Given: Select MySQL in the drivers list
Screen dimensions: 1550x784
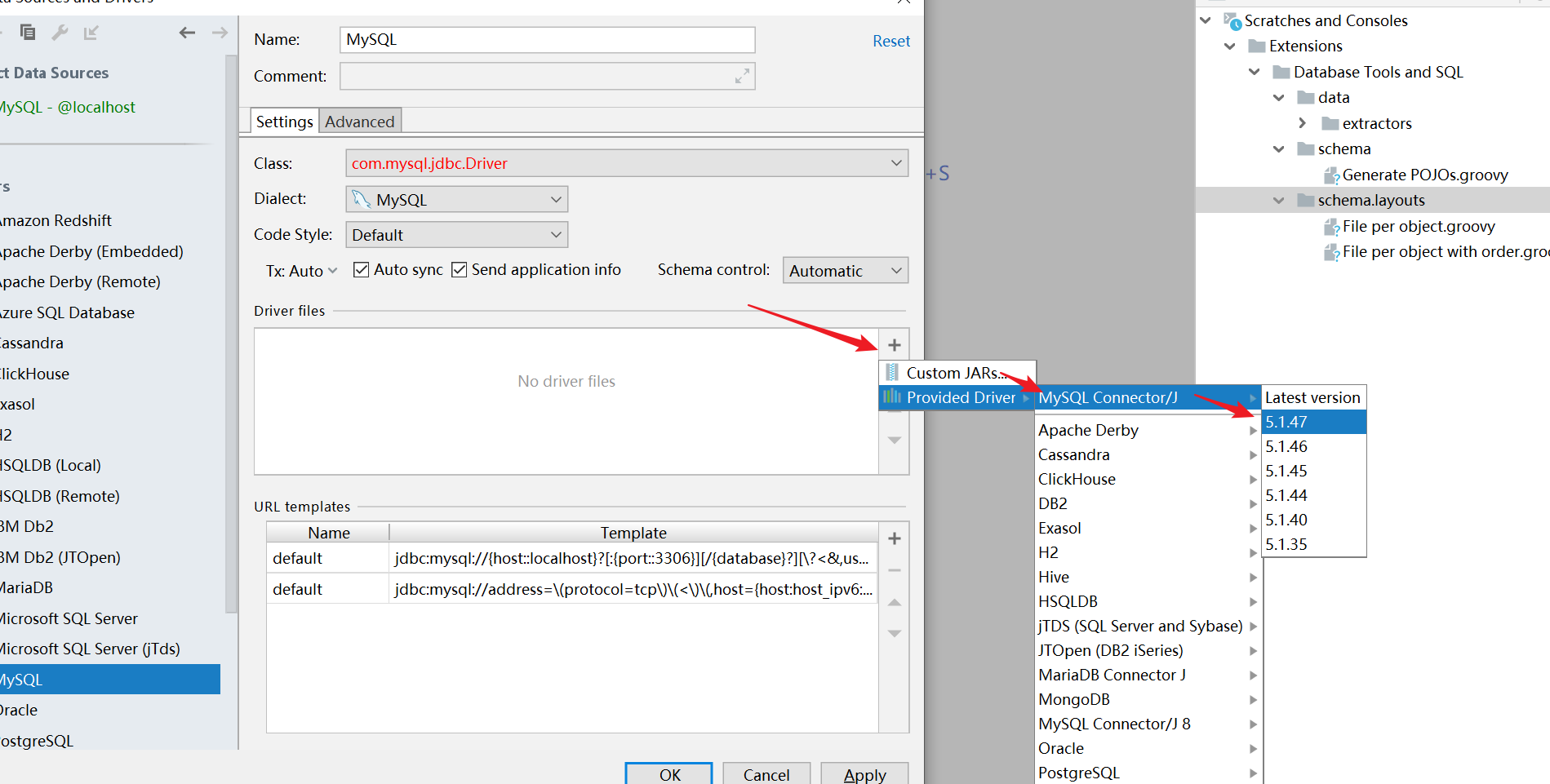Looking at the screenshot, I should (110, 680).
